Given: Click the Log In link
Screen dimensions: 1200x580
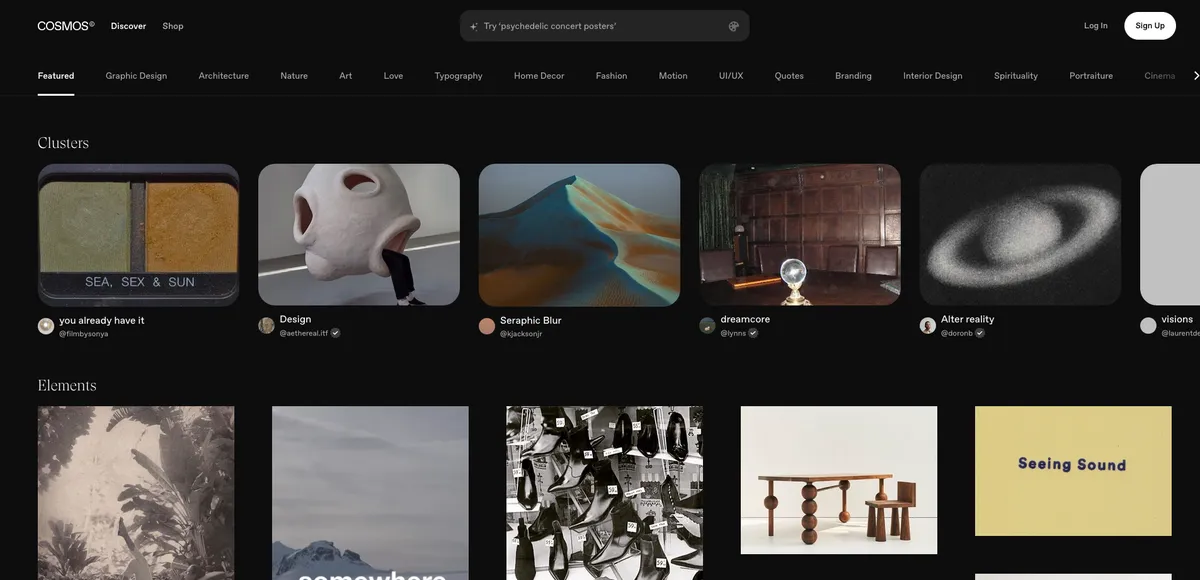Looking at the screenshot, I should coord(1096,26).
